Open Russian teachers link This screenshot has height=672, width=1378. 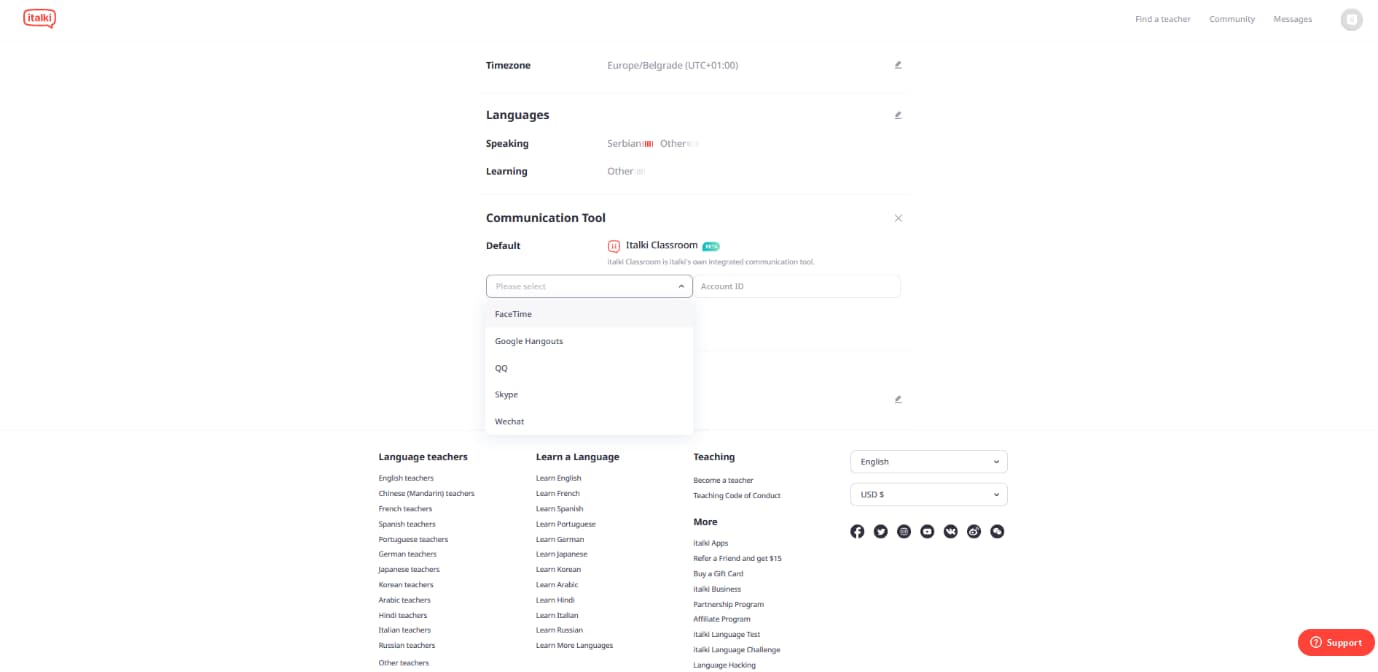[x=406, y=645]
